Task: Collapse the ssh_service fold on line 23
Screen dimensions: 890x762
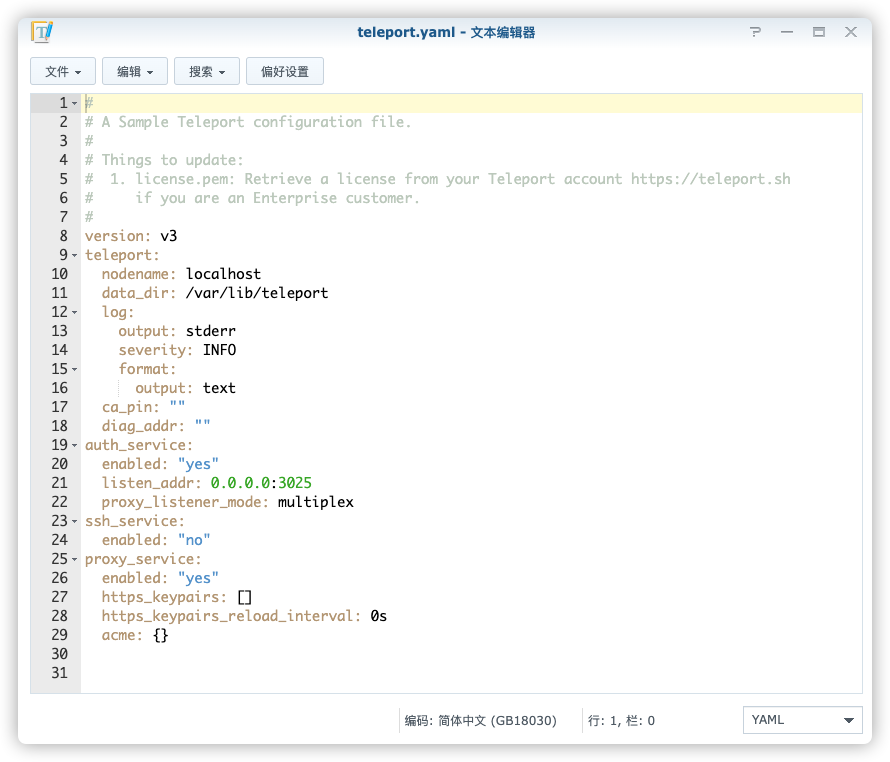Action: [x=74, y=522]
